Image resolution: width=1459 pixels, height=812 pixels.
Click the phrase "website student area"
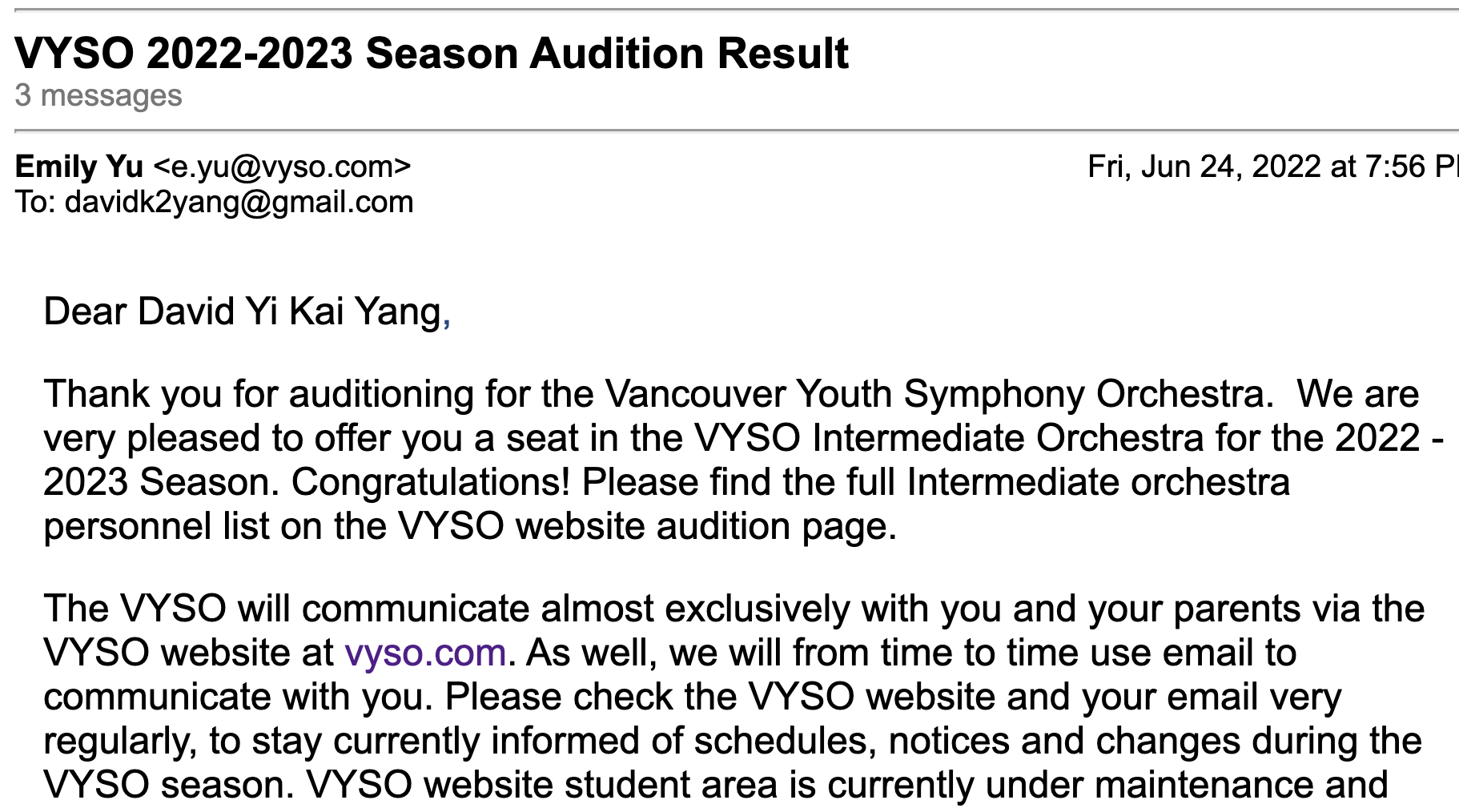[600, 786]
